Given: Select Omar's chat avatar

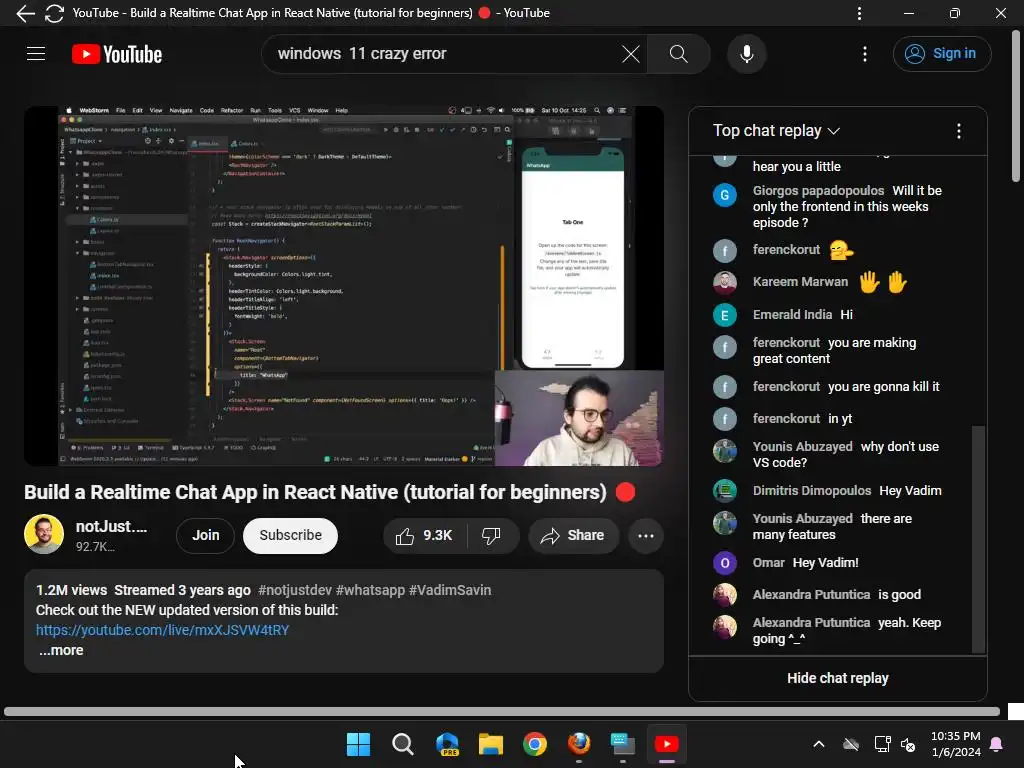Looking at the screenshot, I should [x=724, y=563].
